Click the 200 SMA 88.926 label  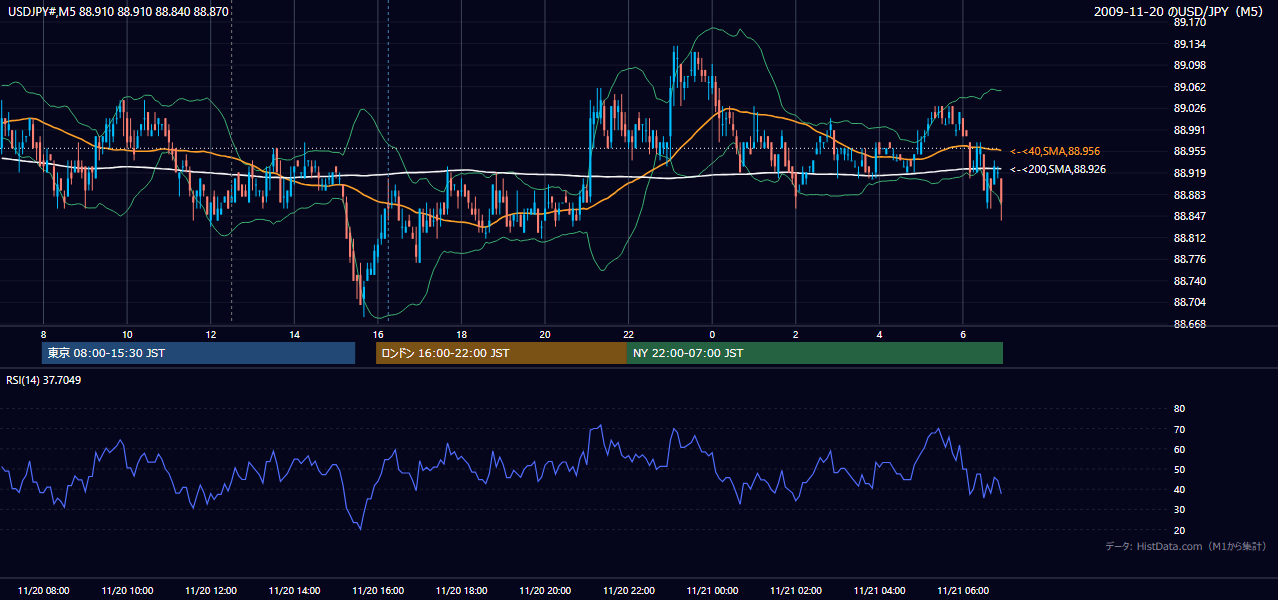(x=1058, y=169)
